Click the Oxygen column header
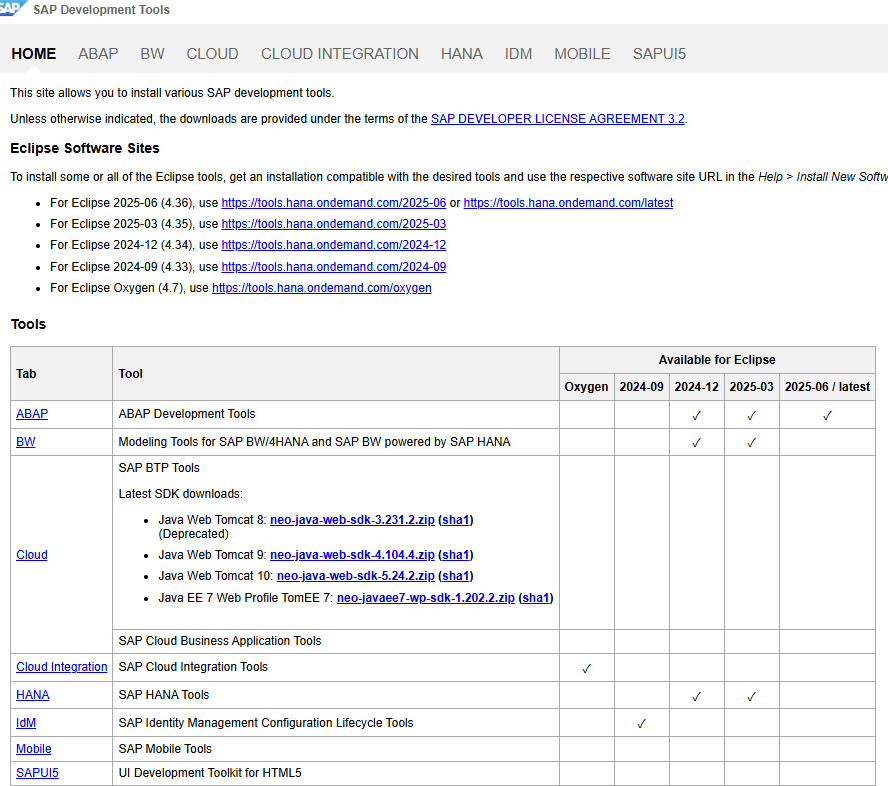The width and height of the screenshot is (888, 786). [x=587, y=387]
